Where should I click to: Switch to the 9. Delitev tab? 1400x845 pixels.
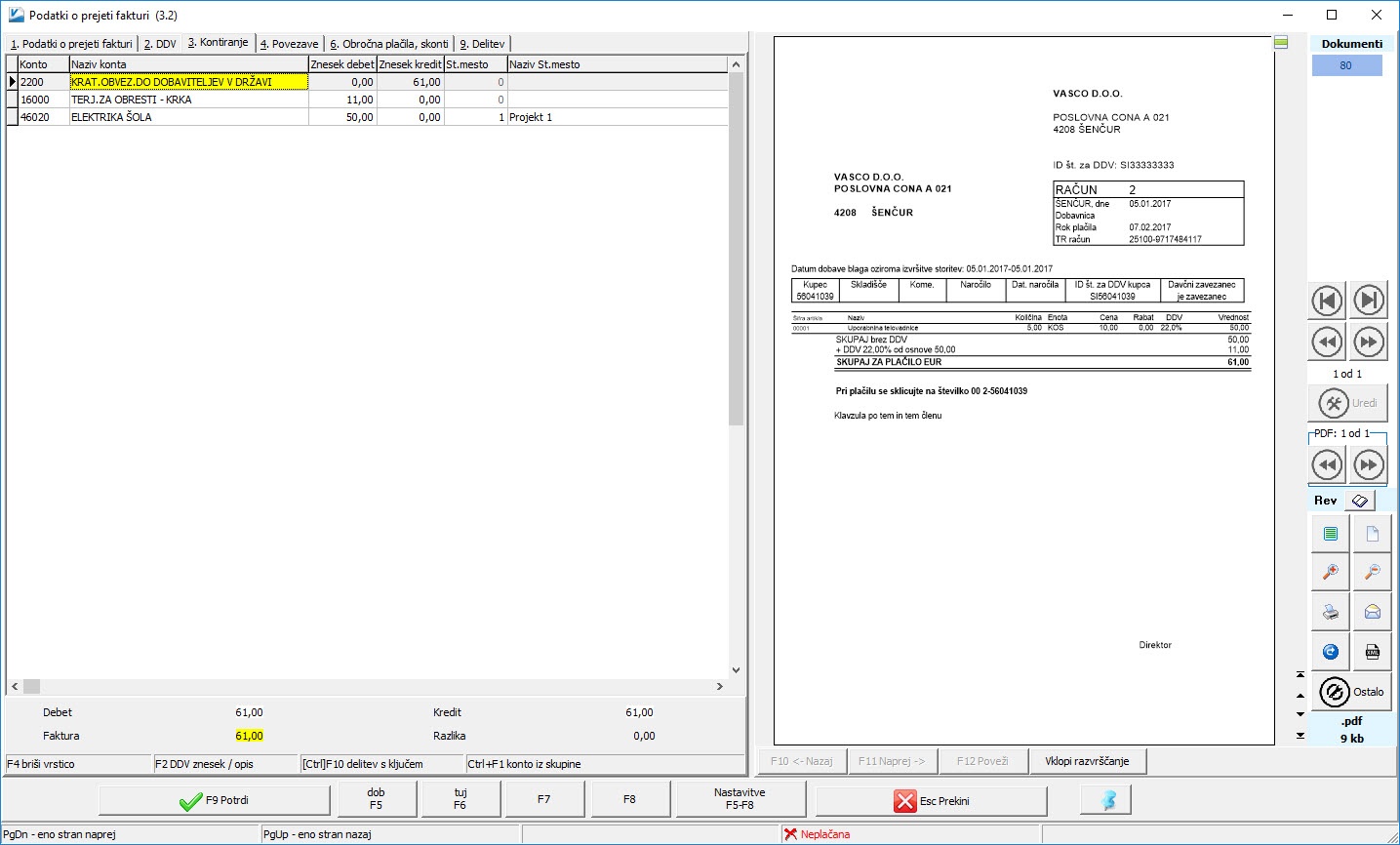(482, 44)
